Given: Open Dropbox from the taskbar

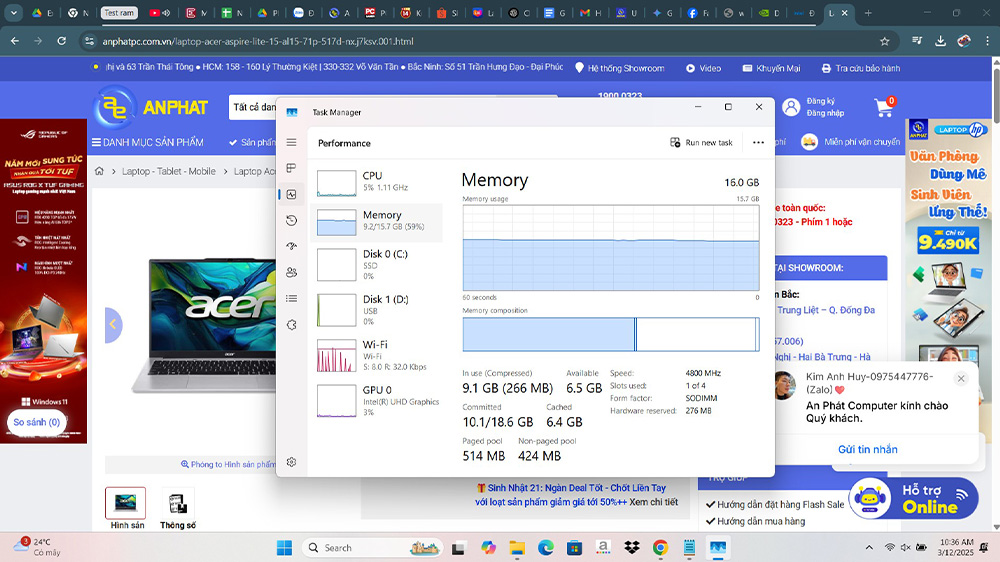Looking at the screenshot, I should tap(631, 547).
